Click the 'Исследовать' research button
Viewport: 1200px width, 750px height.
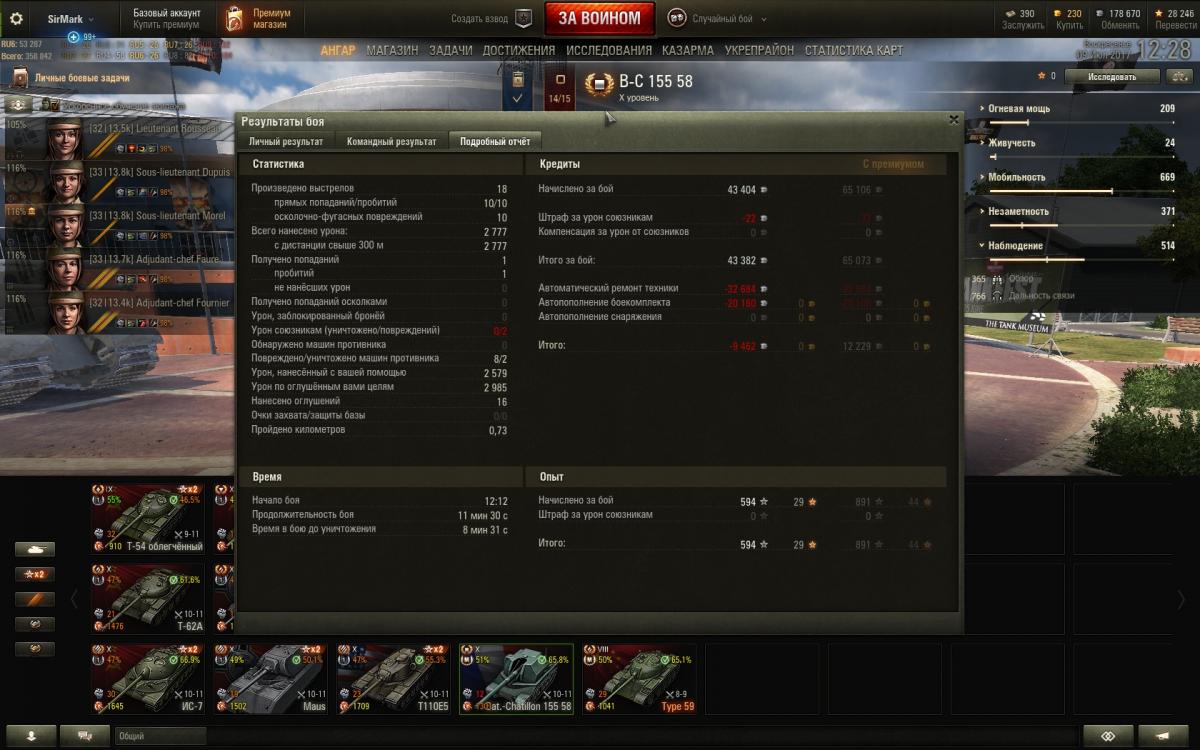(x=1112, y=76)
